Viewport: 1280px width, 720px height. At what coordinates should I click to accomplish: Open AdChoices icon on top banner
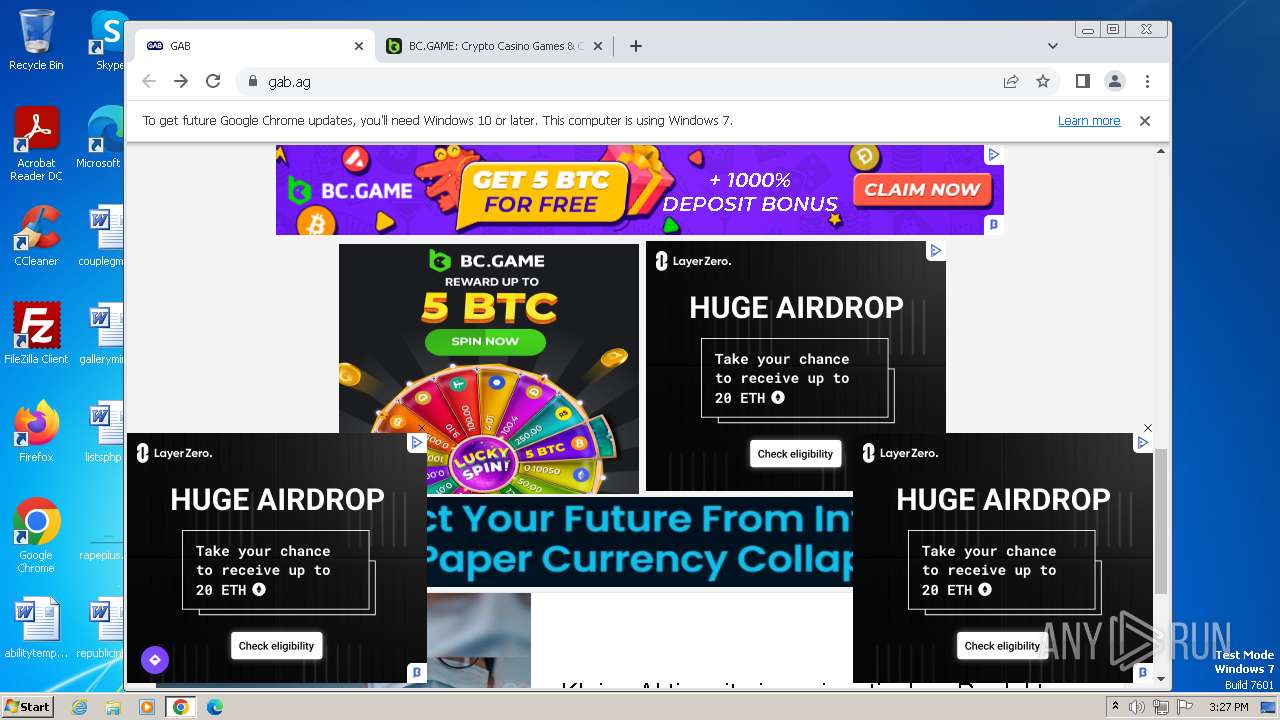click(993, 154)
